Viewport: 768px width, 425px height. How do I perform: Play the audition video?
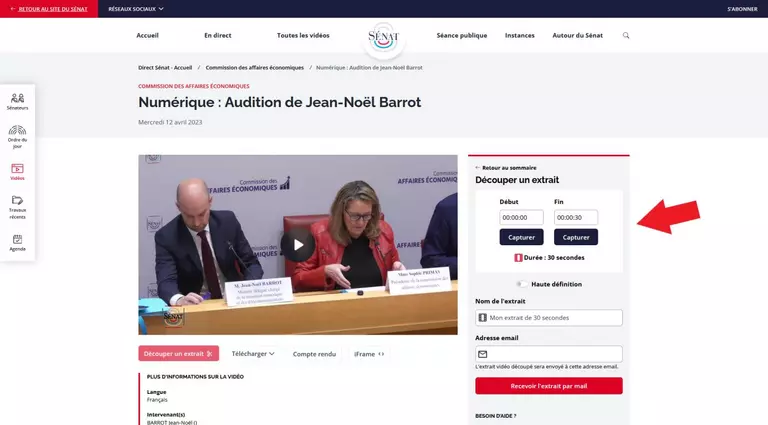click(297, 245)
